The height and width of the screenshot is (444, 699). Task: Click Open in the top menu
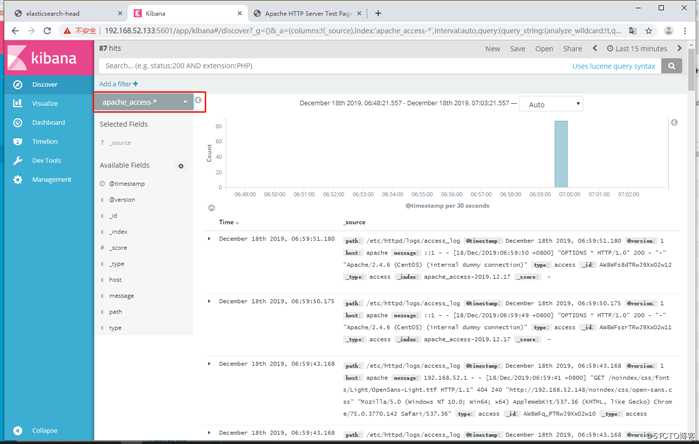pyautogui.click(x=544, y=49)
